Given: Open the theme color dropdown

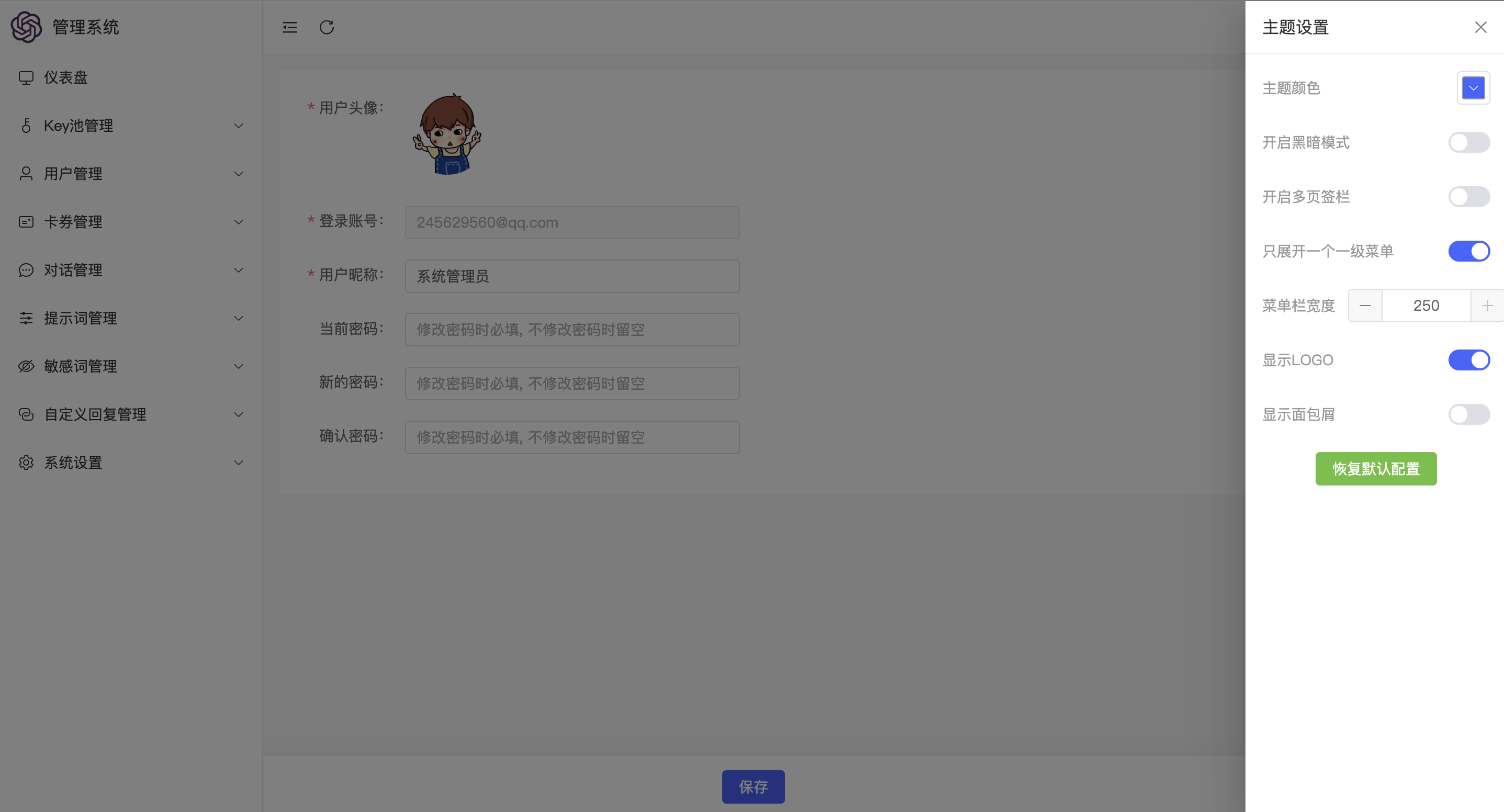Looking at the screenshot, I should (x=1473, y=87).
